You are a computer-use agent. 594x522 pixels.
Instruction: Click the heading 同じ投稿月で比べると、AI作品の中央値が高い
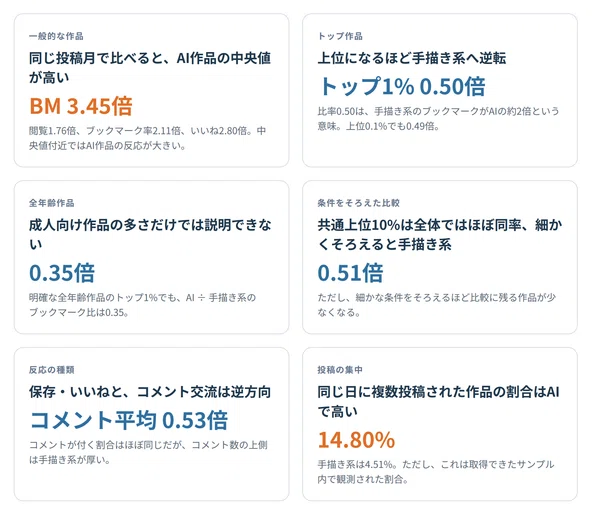pyautogui.click(x=150, y=68)
